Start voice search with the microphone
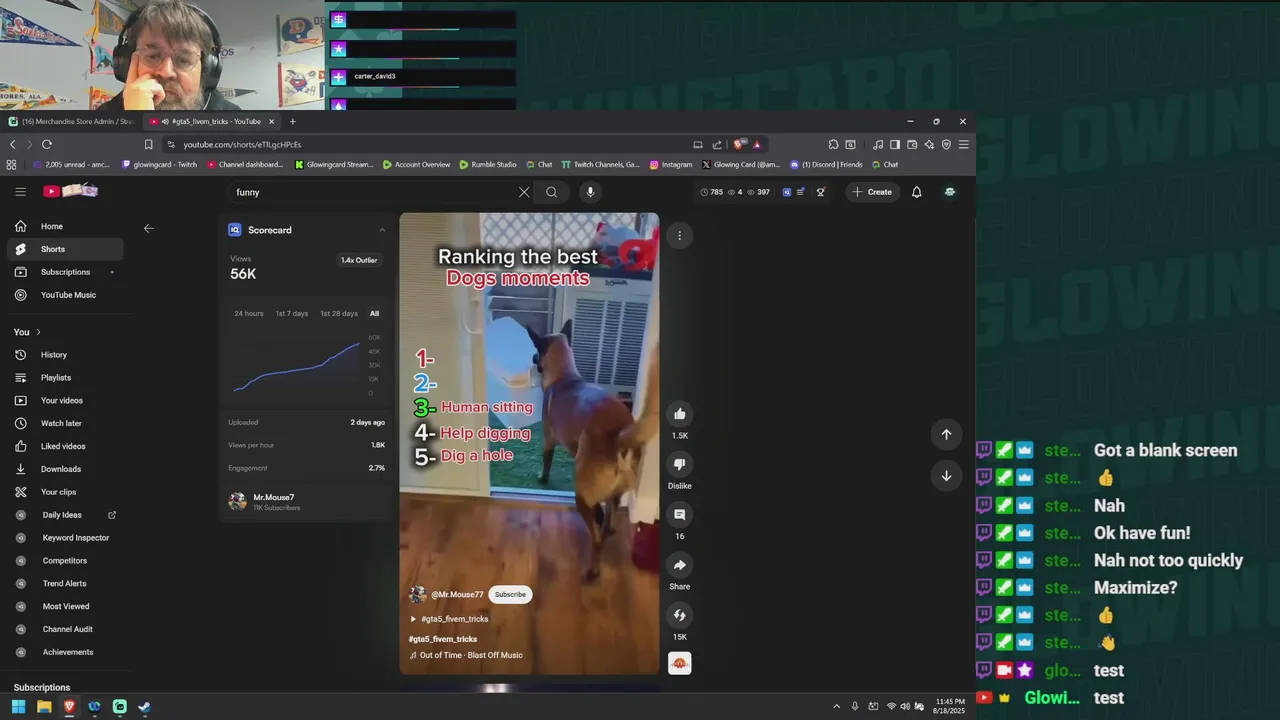This screenshot has height=720, width=1280. click(590, 192)
